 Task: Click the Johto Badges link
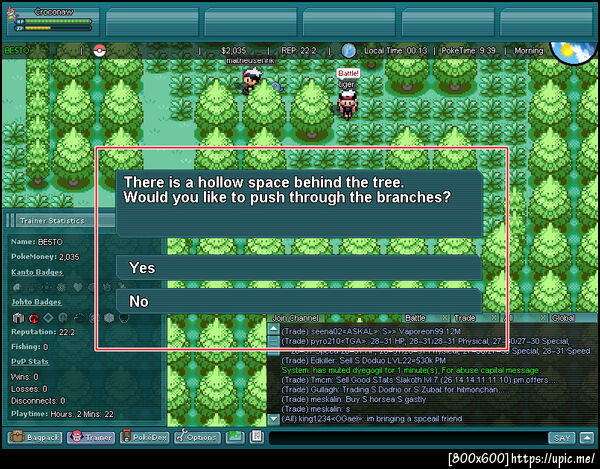[x=36, y=302]
